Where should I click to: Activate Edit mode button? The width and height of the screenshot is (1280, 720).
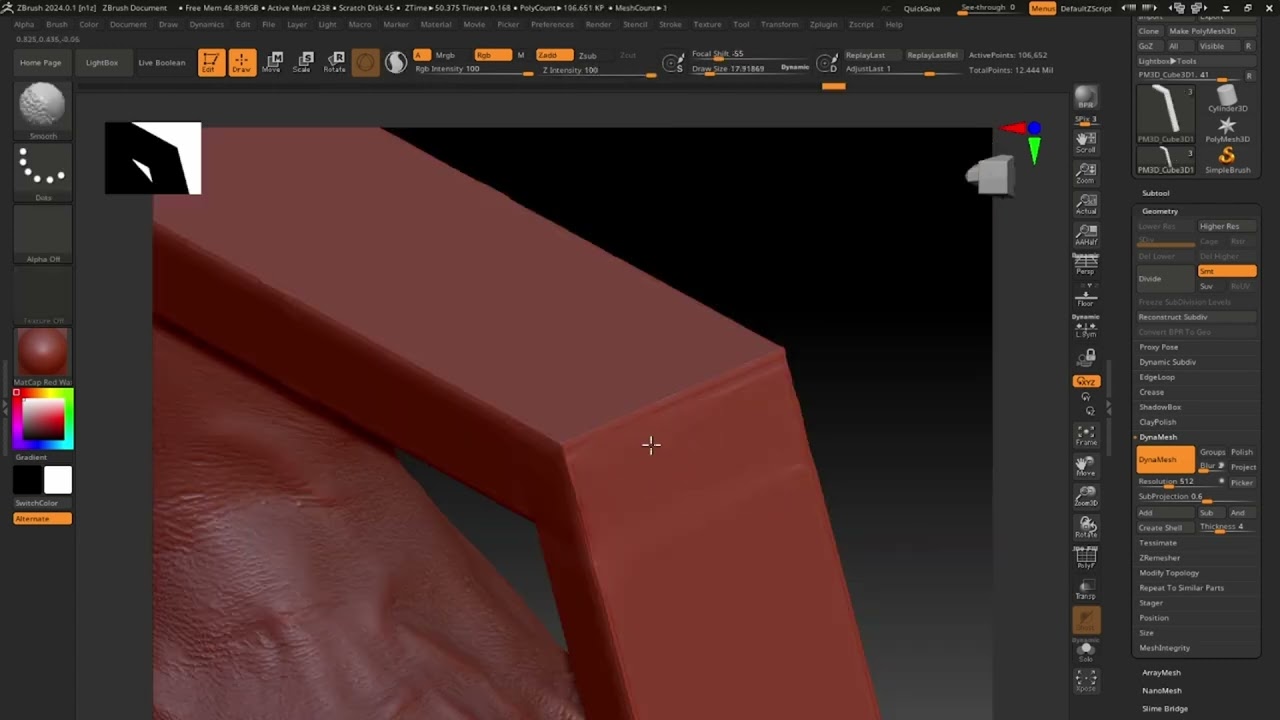(x=211, y=63)
